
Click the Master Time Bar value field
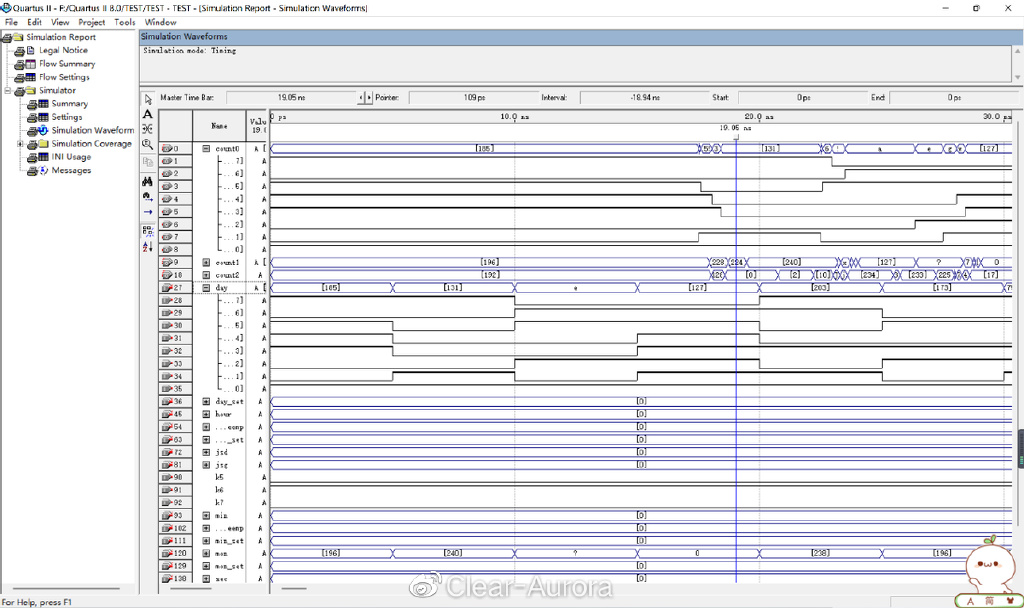292,97
